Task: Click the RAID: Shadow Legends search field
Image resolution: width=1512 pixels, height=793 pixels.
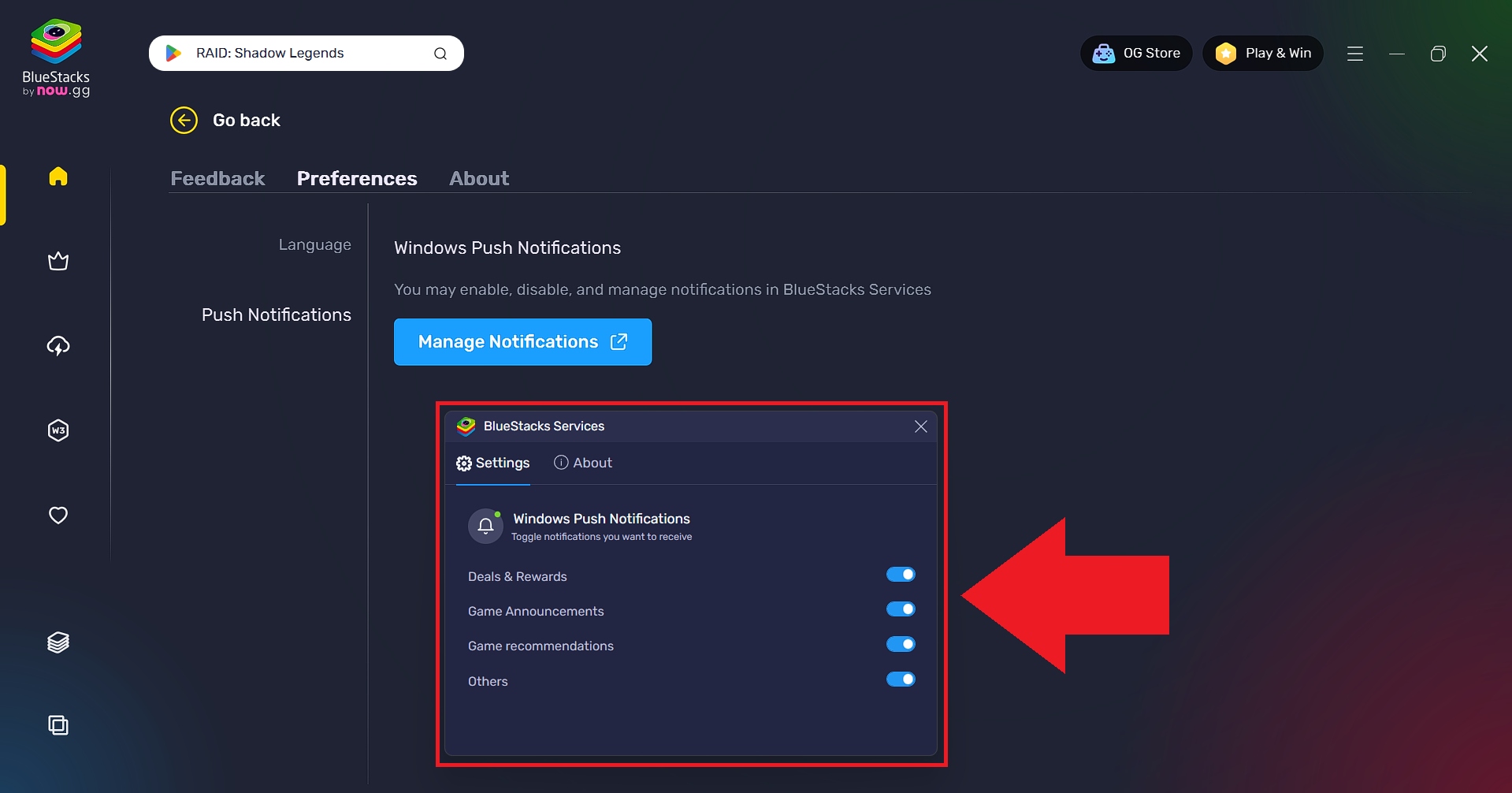Action: [x=306, y=54]
